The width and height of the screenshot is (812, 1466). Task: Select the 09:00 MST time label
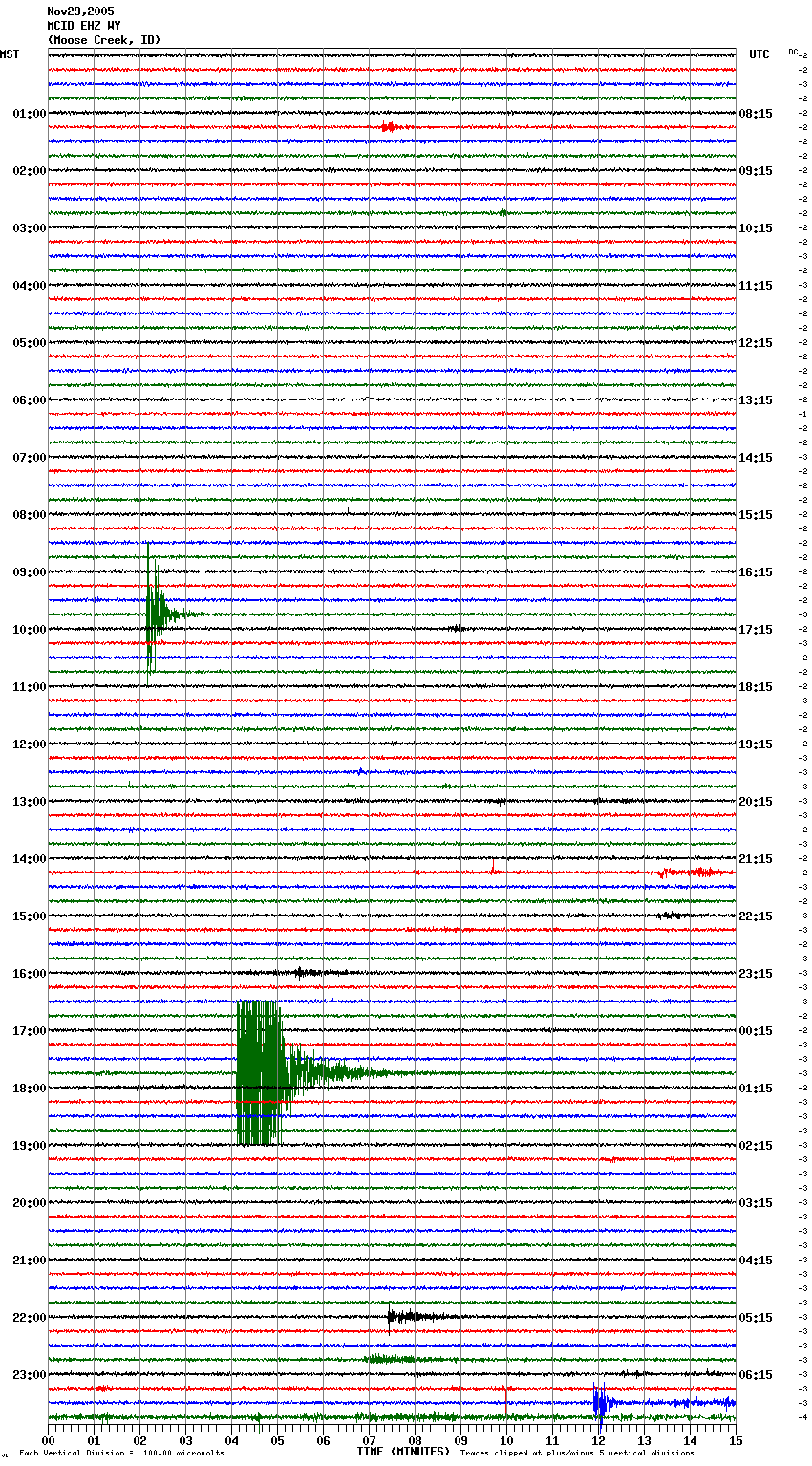pos(30,572)
